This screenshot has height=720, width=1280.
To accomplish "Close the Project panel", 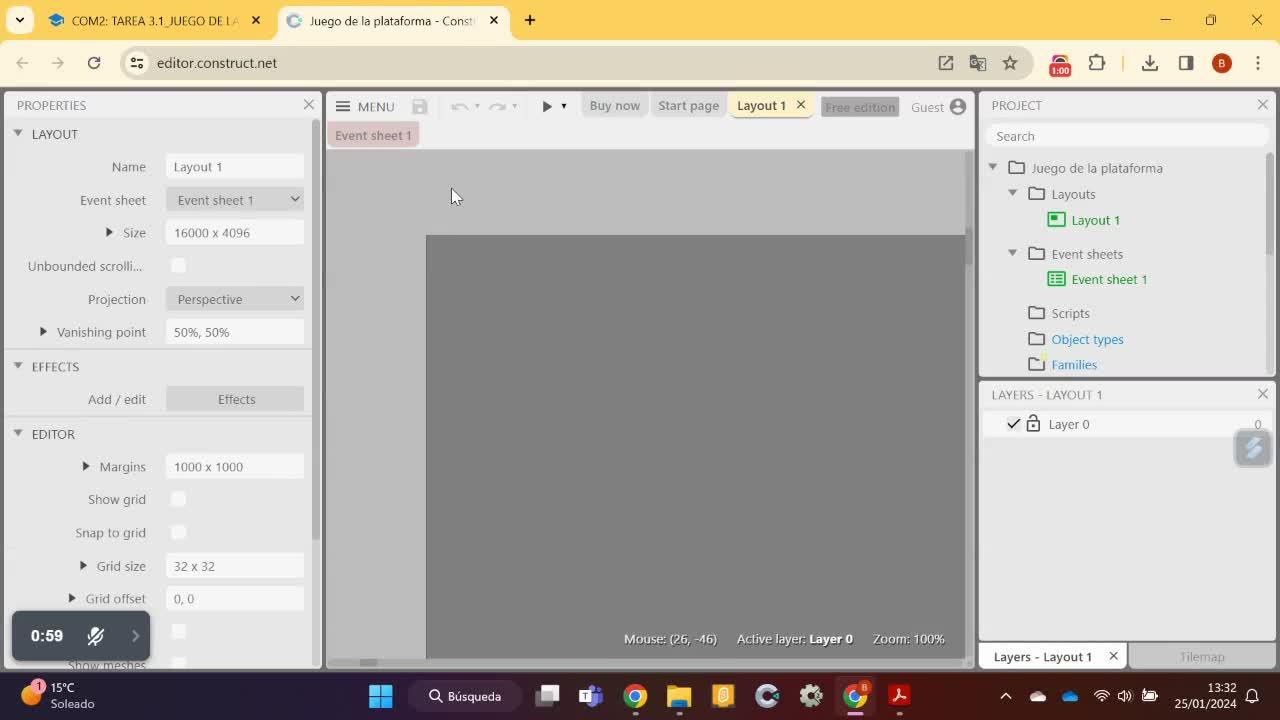I will [1262, 105].
